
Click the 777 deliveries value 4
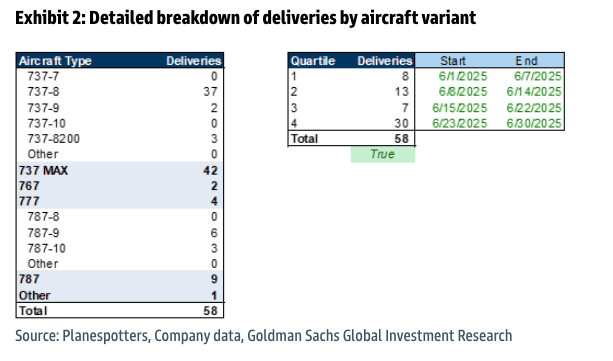coord(214,201)
